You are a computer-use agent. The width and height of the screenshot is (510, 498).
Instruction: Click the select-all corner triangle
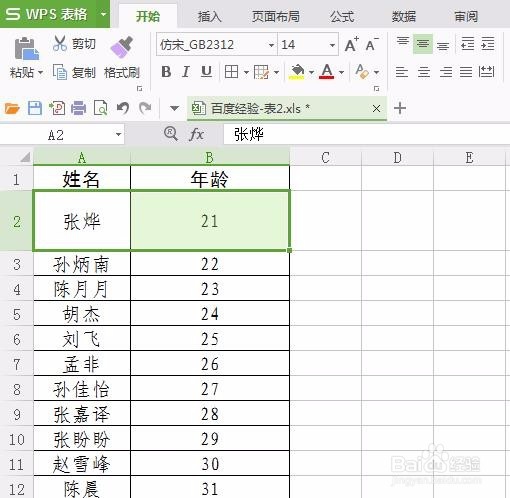coord(25,157)
